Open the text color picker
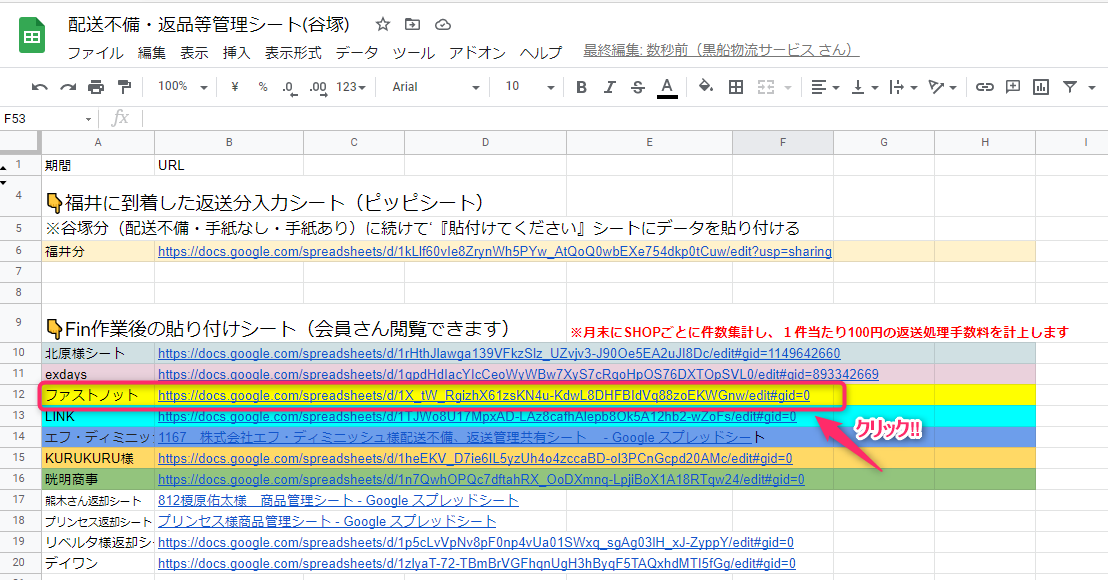 [666, 88]
